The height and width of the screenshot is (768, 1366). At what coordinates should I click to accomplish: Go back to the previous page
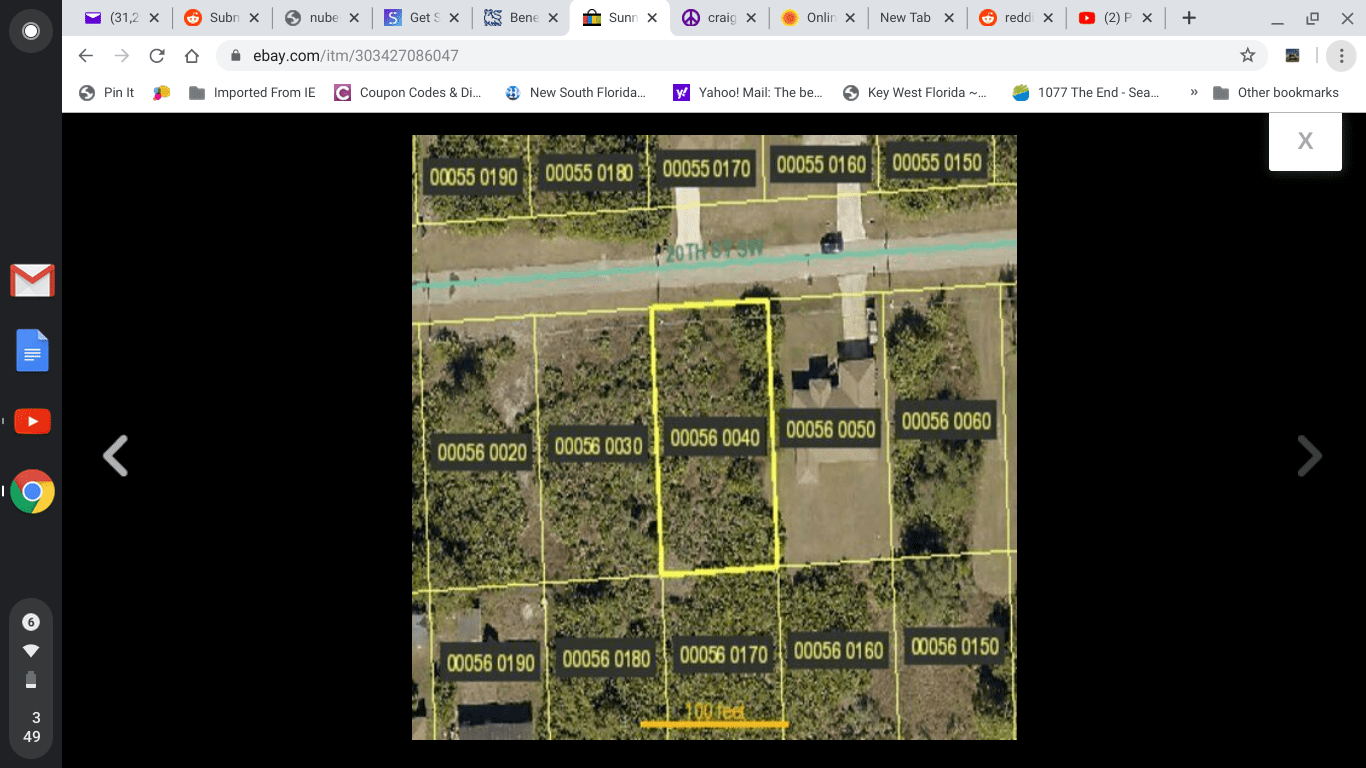point(85,57)
